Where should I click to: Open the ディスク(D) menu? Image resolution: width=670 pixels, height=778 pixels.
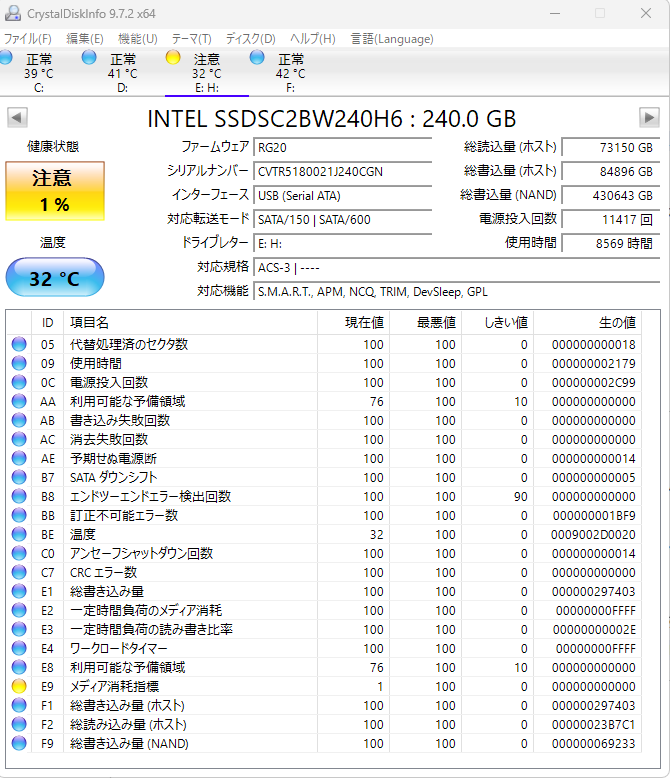tap(250, 39)
